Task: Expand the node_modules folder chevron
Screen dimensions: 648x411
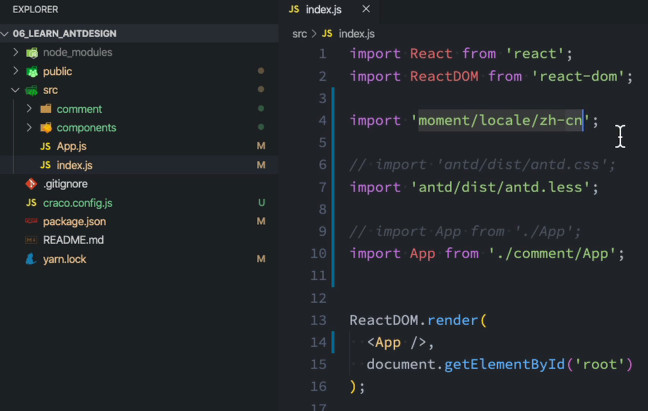Action: coord(16,52)
